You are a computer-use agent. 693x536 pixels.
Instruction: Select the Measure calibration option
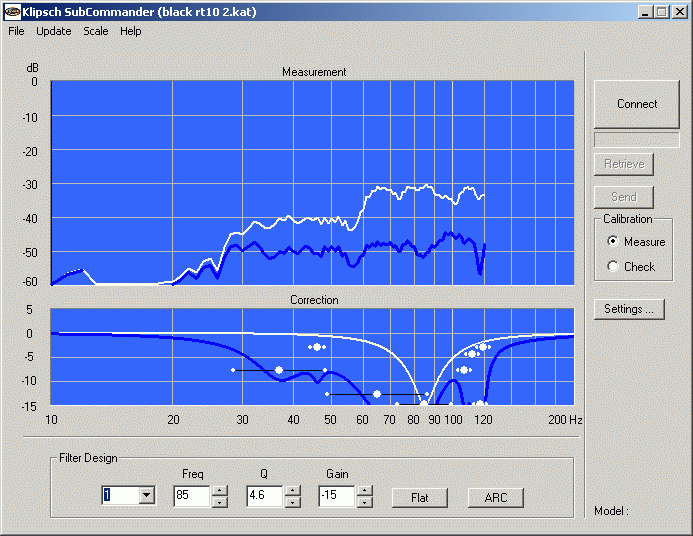pos(638,242)
